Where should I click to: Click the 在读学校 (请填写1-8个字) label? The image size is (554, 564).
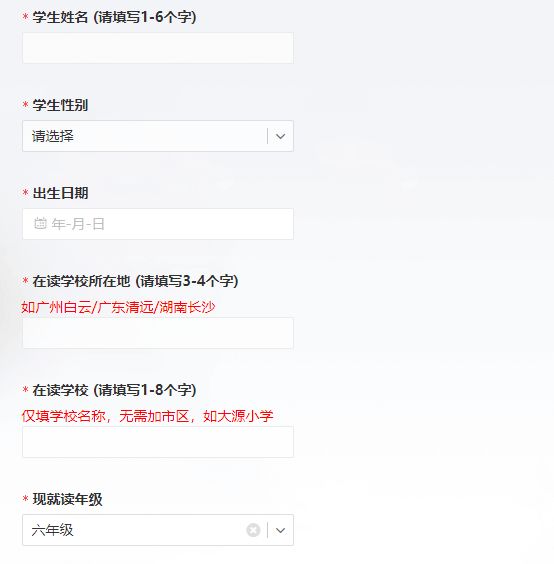114,390
